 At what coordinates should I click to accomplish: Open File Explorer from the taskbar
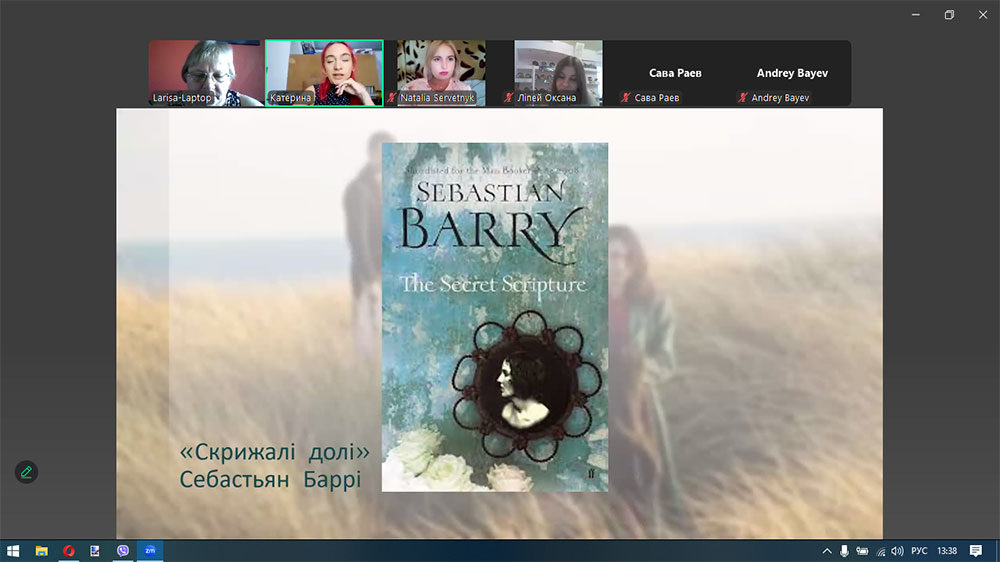[x=41, y=551]
